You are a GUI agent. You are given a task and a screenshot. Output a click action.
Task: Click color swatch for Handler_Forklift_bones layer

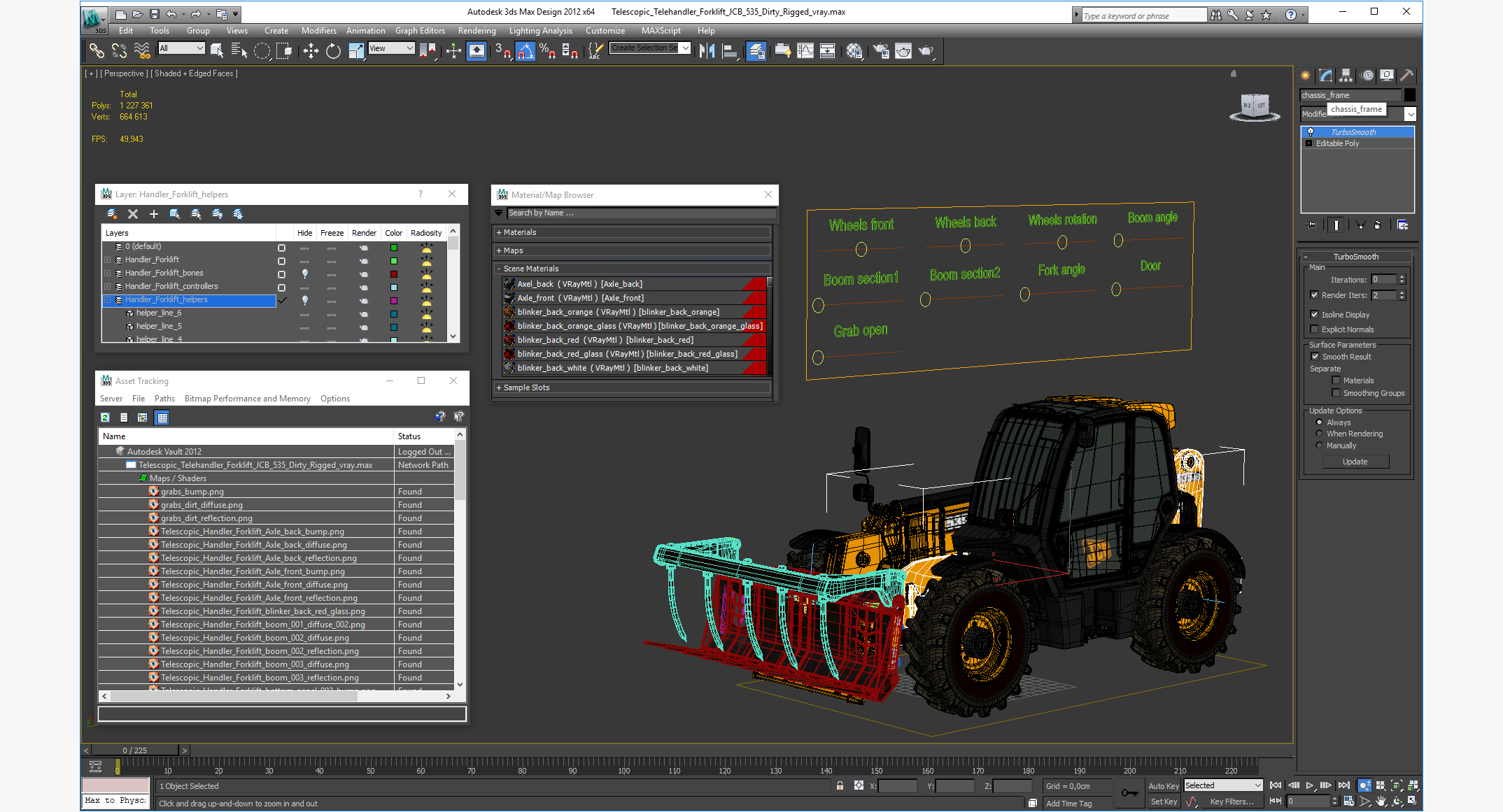(394, 274)
